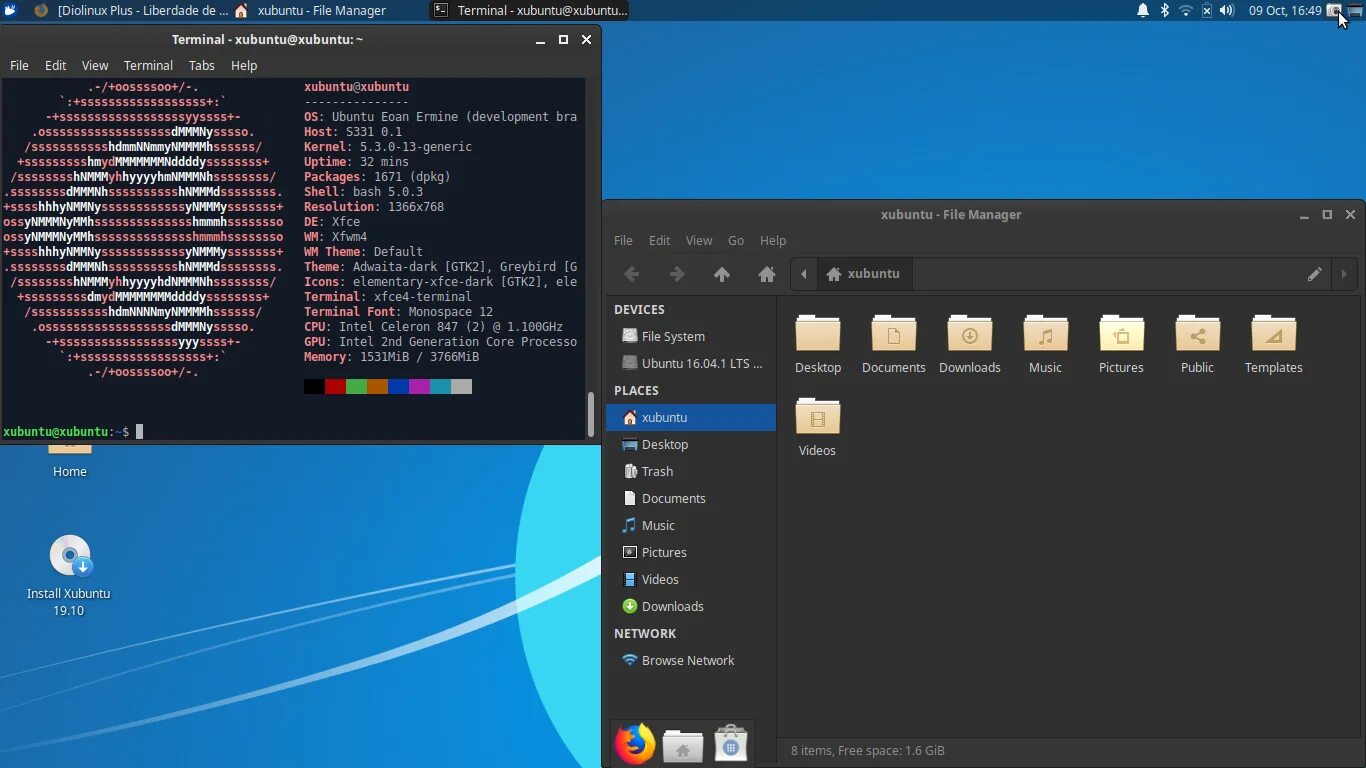Select Videos folder icon in file view
The height and width of the screenshot is (768, 1366).
(818, 416)
